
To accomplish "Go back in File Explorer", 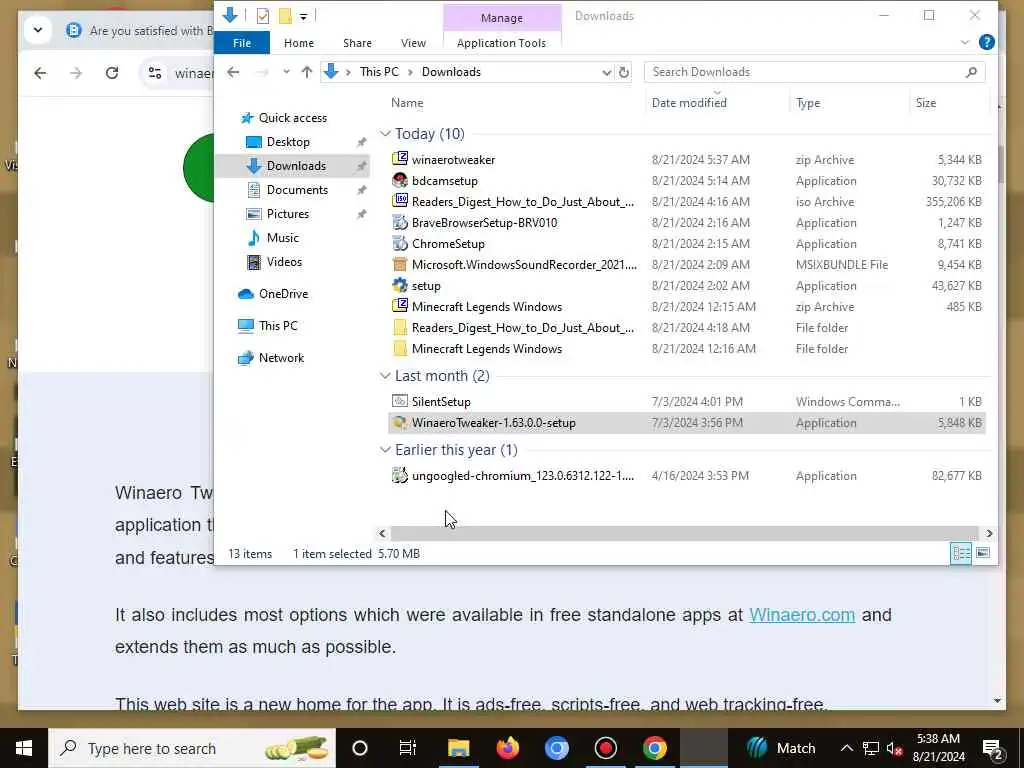I will [233, 72].
